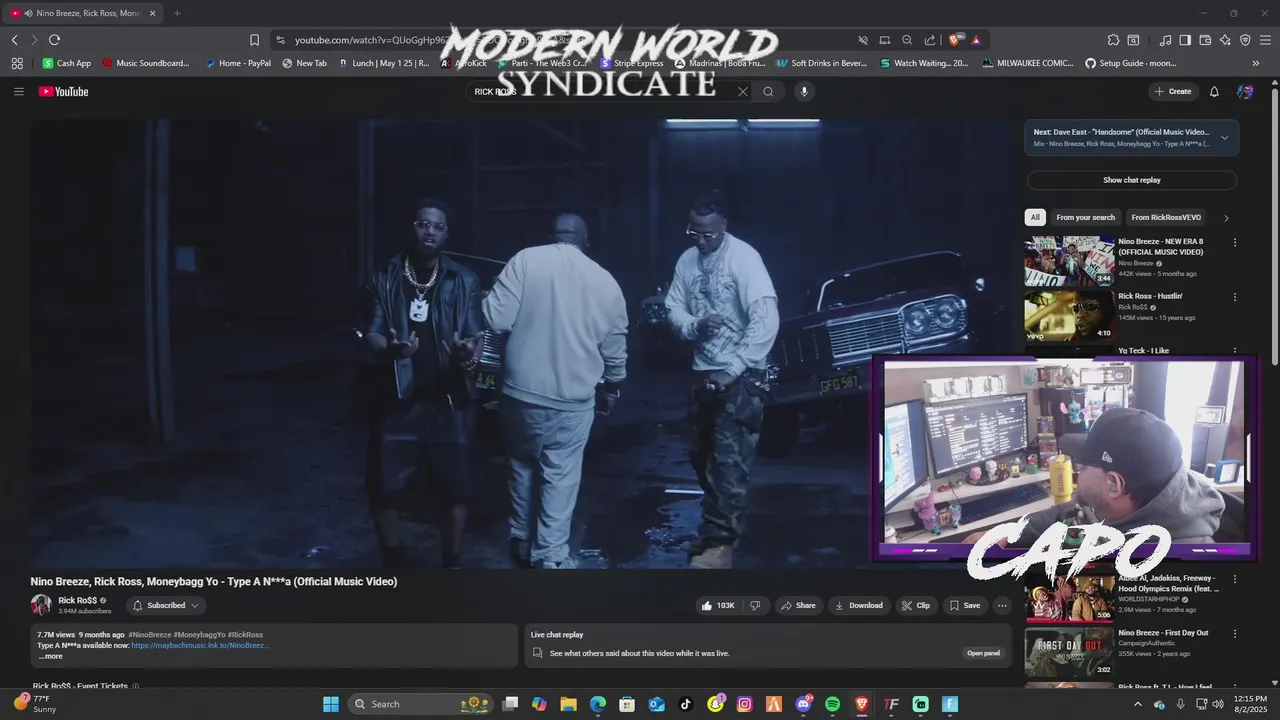Click Show chat replay button
The image size is (1280, 720).
click(x=1132, y=180)
